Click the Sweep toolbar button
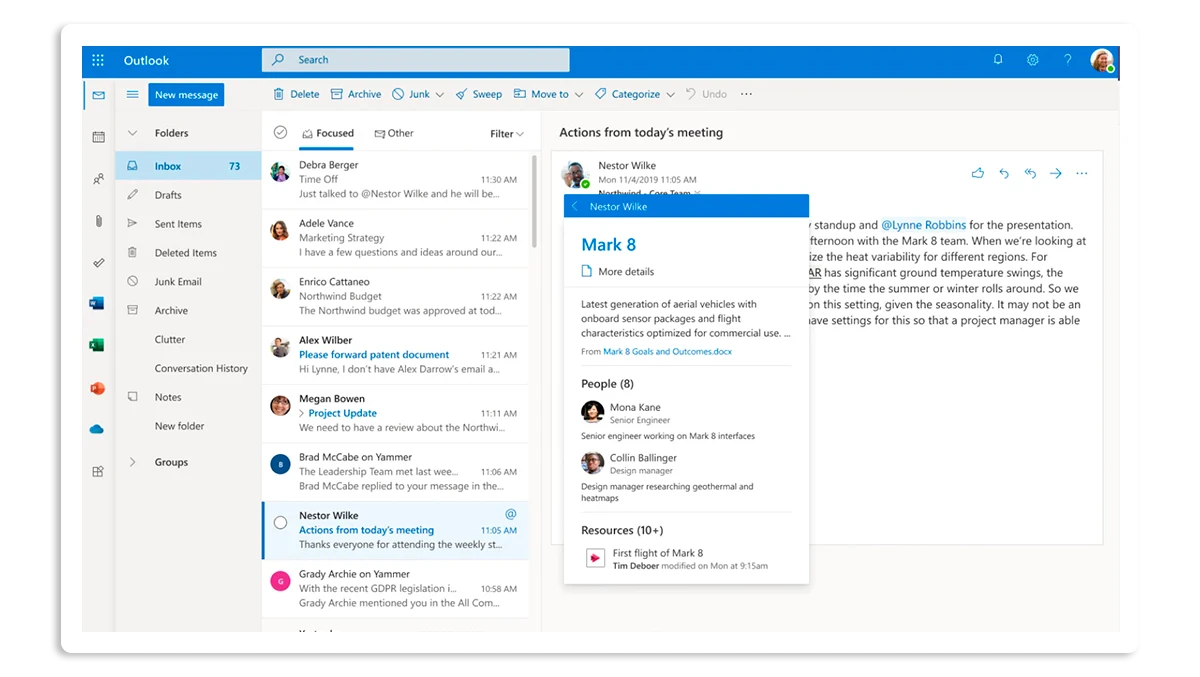This screenshot has height=677, width=1200. (479, 94)
